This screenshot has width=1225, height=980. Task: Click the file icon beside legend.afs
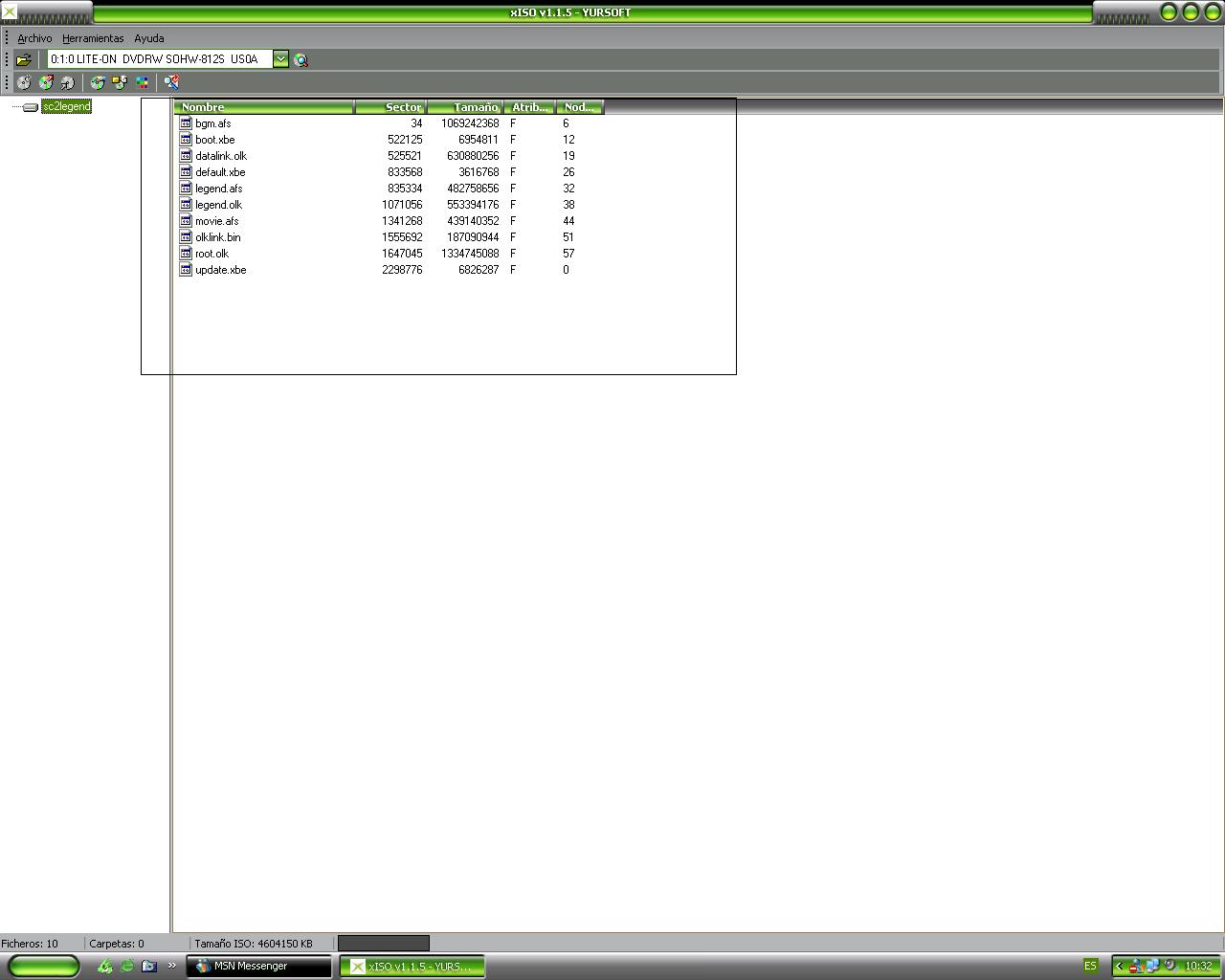pos(187,189)
